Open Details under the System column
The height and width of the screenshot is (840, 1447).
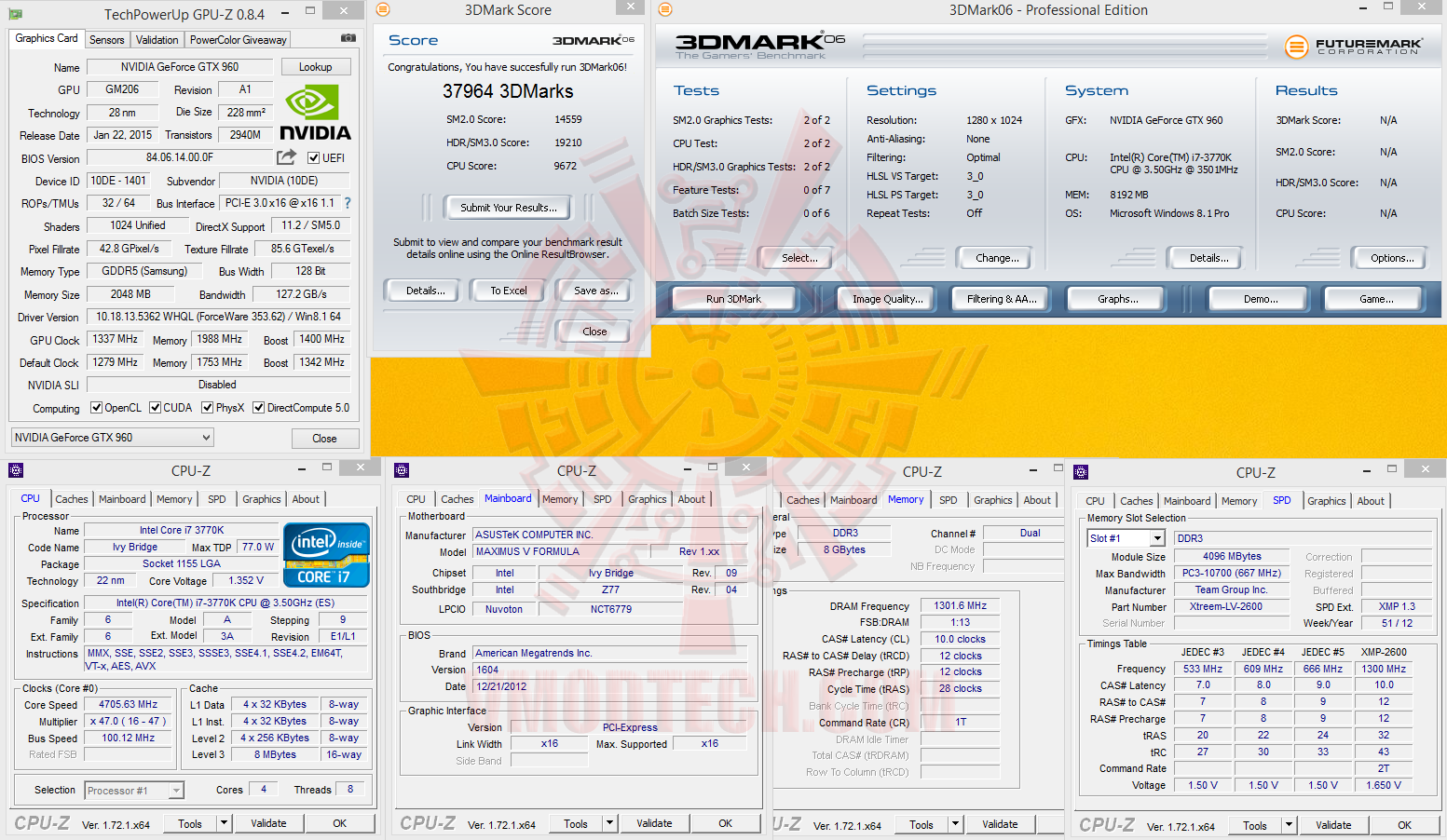(x=1208, y=258)
